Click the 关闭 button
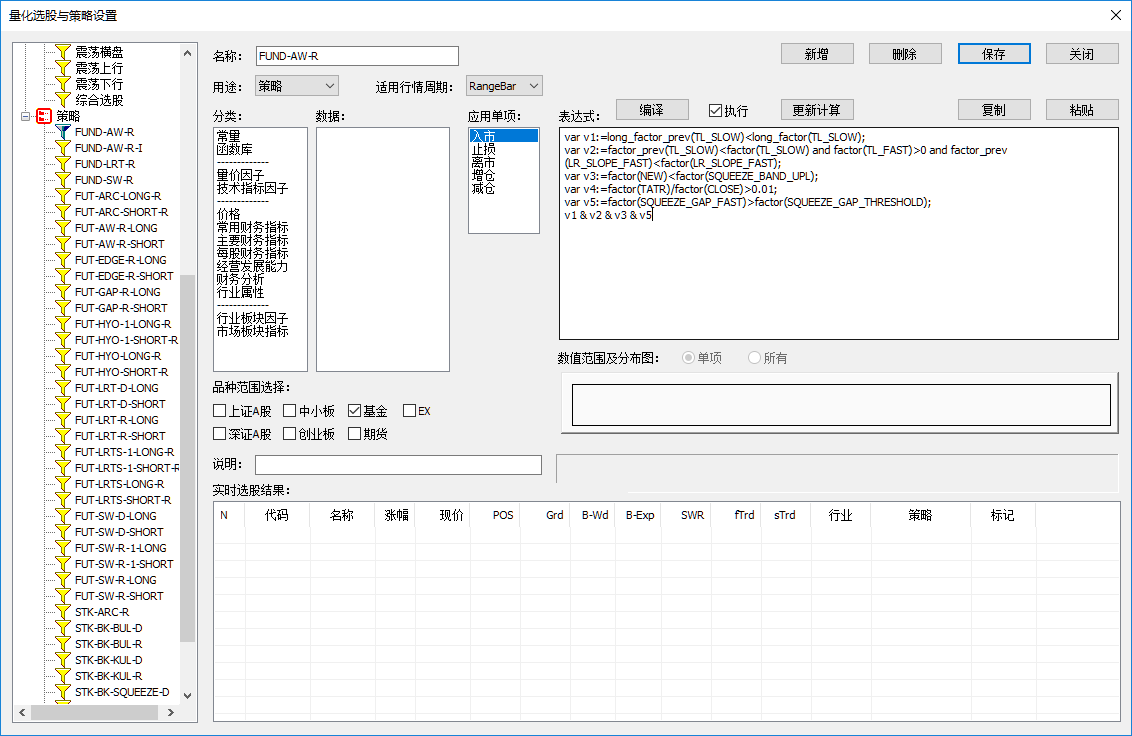Image resolution: width=1132 pixels, height=736 pixels. (x=1082, y=54)
